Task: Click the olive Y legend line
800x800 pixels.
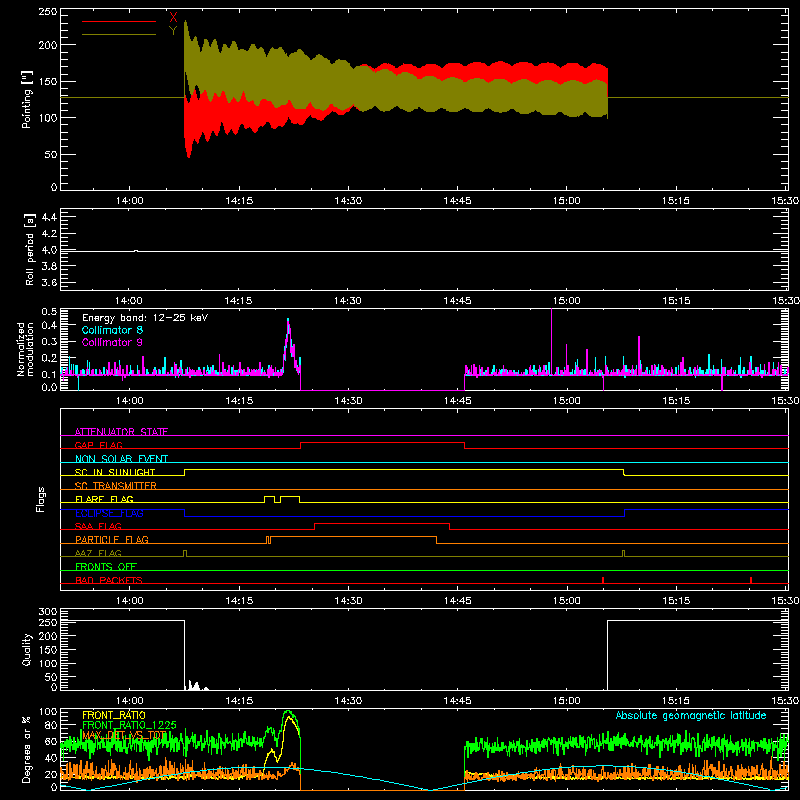Action: (x=119, y=35)
